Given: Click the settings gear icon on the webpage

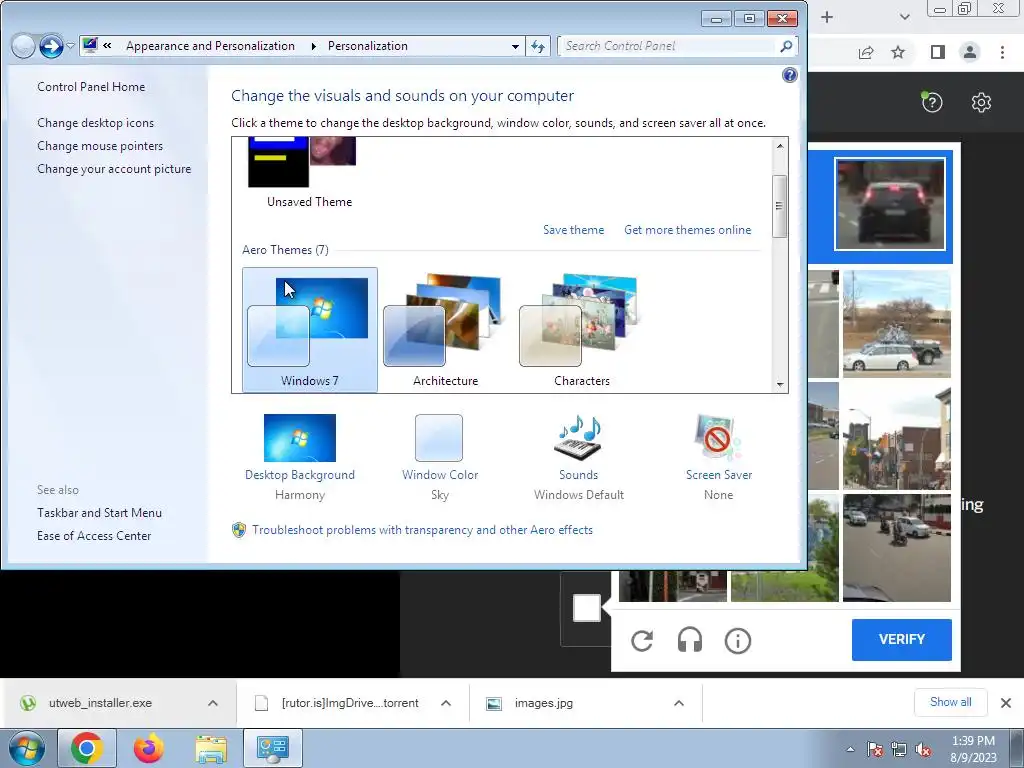Looking at the screenshot, I should click(981, 103).
